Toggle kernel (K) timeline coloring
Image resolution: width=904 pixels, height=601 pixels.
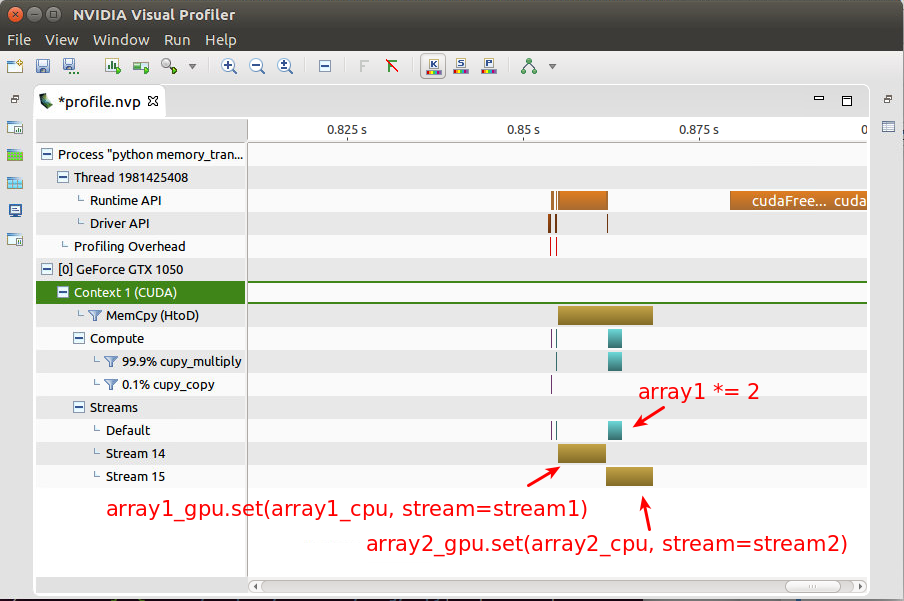433,66
